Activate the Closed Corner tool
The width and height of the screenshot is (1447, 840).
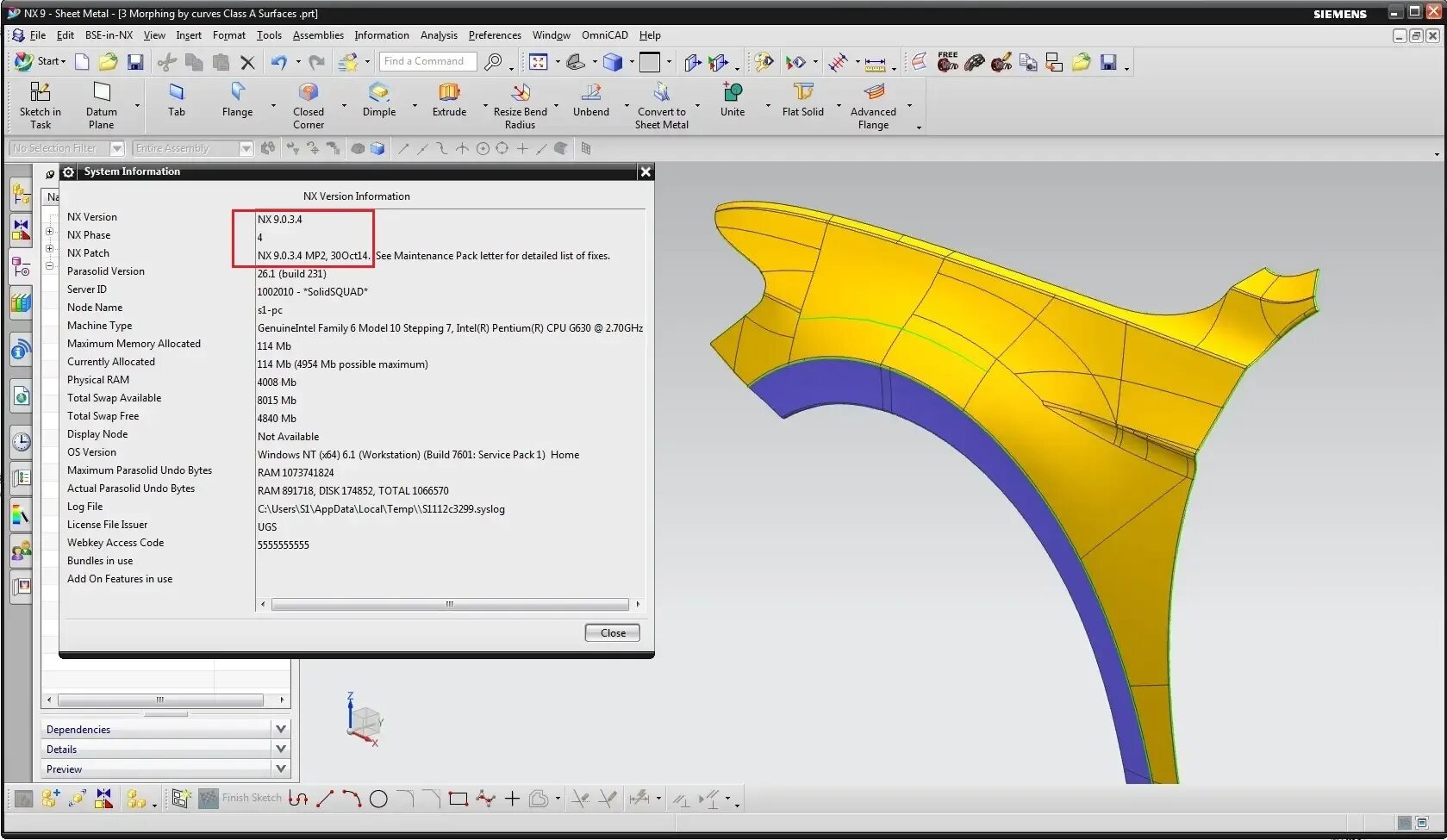click(x=308, y=105)
